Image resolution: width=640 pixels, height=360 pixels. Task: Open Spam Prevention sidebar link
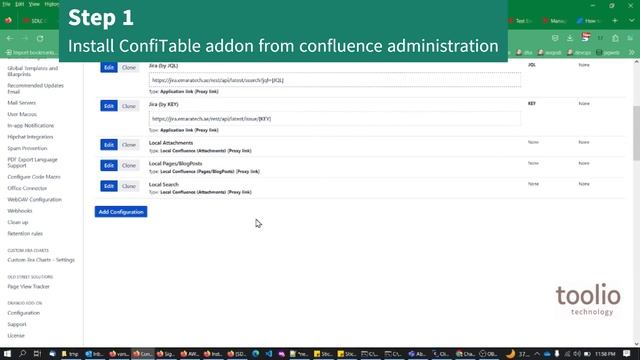[27, 148]
